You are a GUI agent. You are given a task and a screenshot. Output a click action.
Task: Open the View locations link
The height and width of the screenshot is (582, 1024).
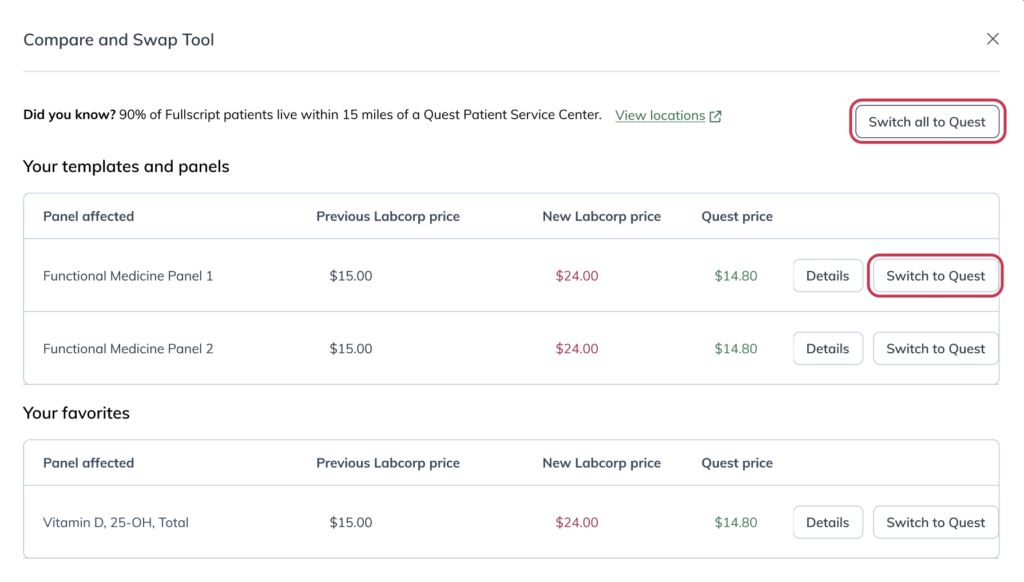click(x=660, y=115)
